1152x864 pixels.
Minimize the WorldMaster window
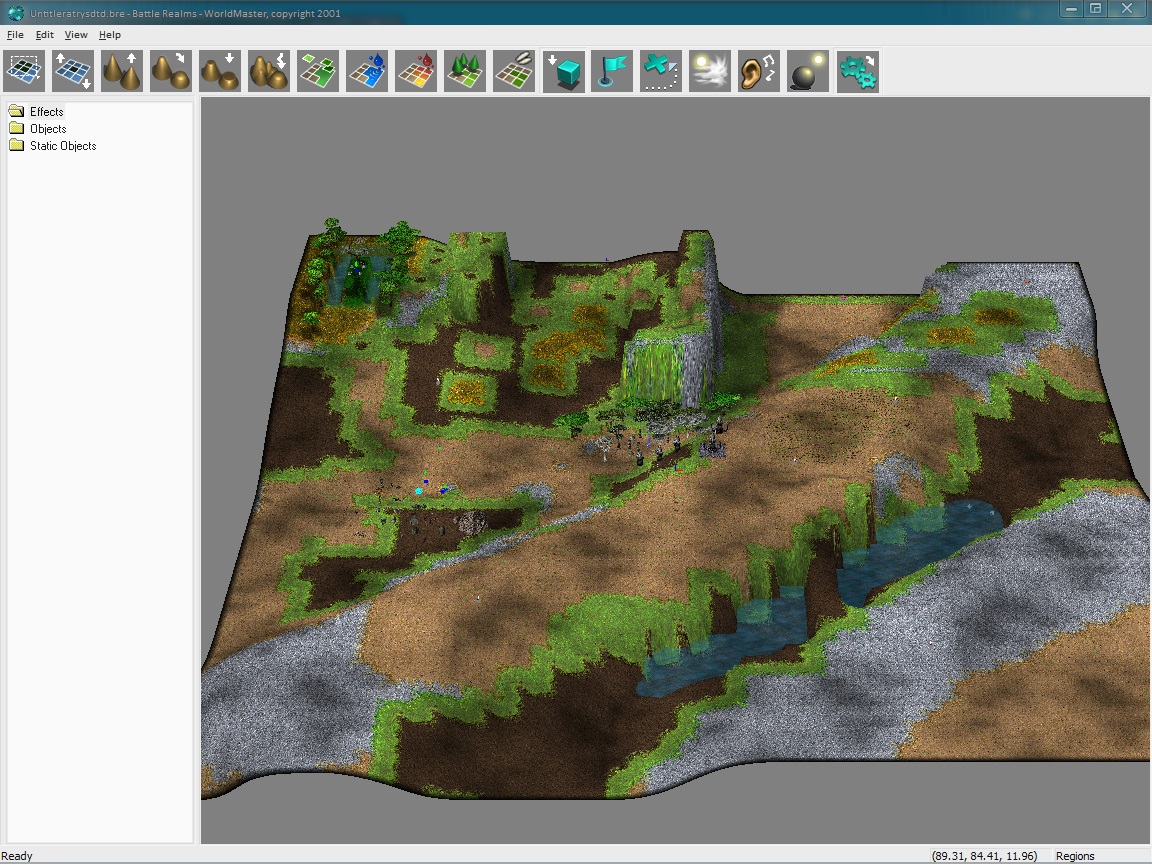(1070, 9)
